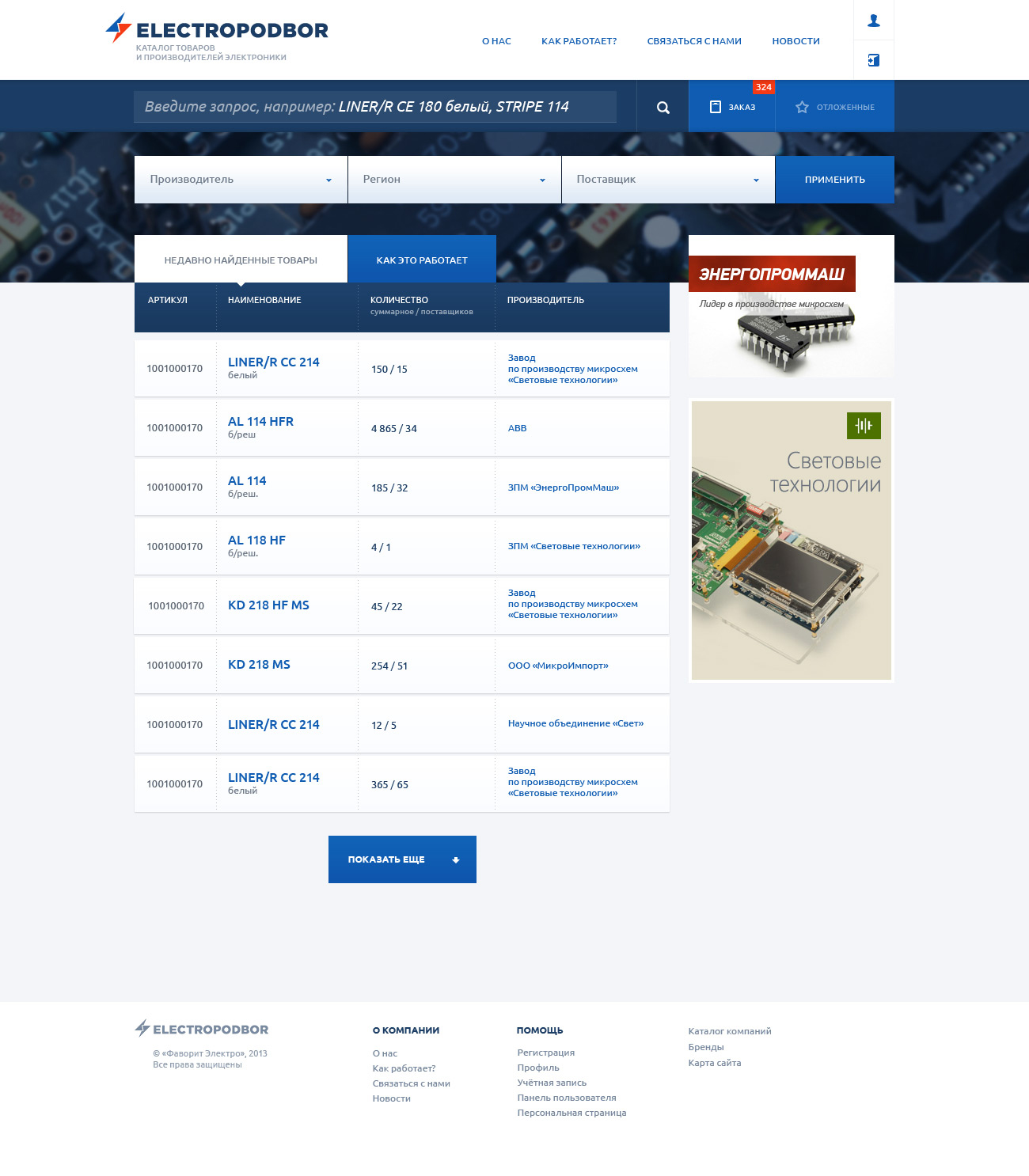Select quantity cell 365 / 65

(x=389, y=785)
